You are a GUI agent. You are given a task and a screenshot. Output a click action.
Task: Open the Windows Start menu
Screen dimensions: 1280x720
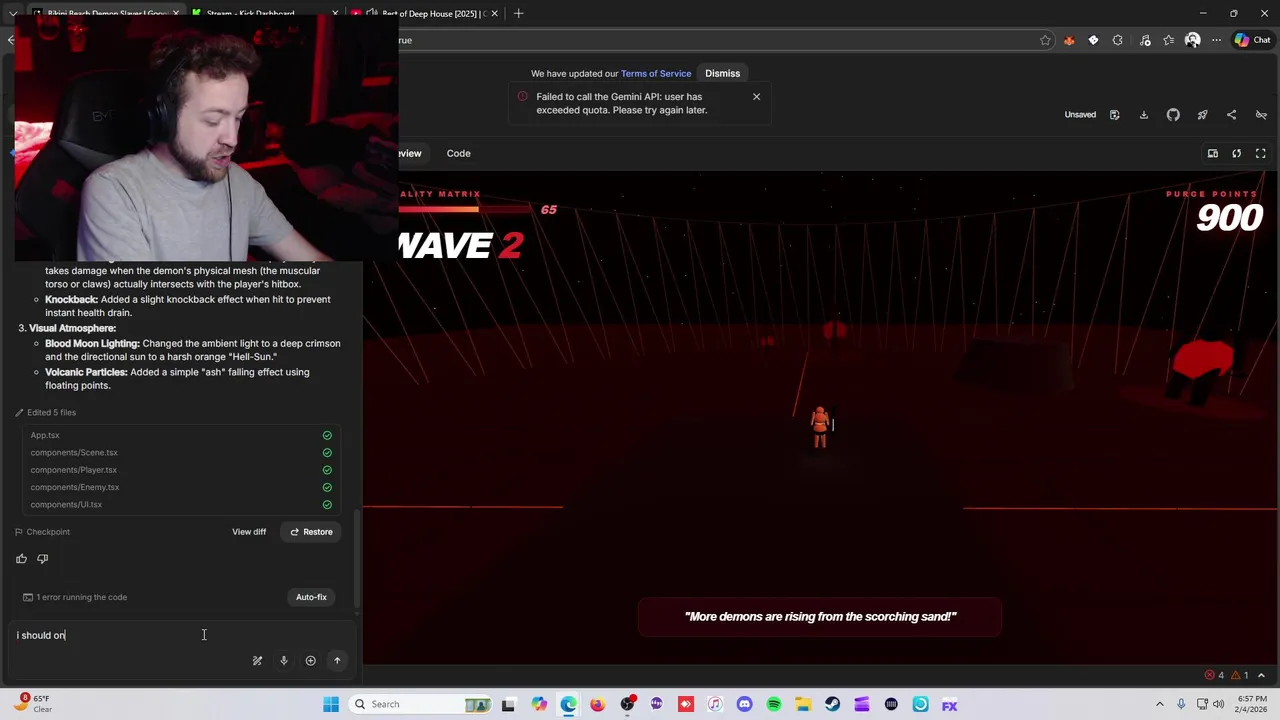(x=331, y=704)
